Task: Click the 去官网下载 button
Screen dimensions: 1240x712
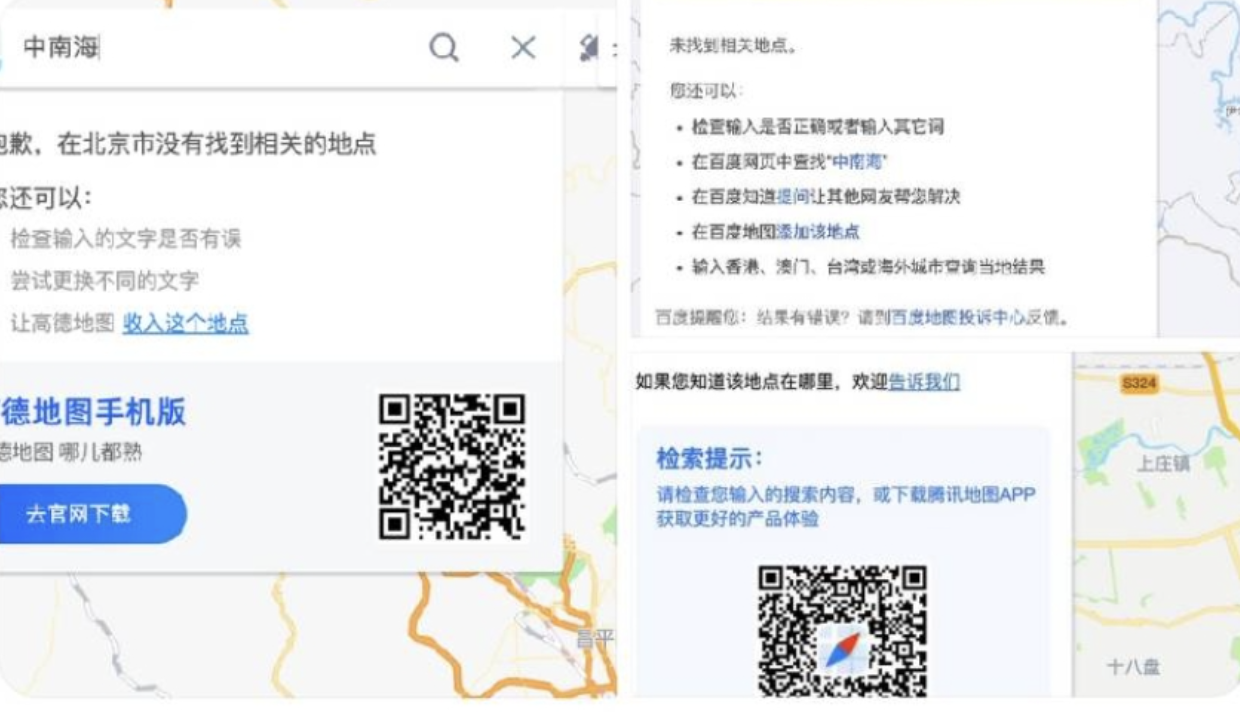Action: point(93,514)
